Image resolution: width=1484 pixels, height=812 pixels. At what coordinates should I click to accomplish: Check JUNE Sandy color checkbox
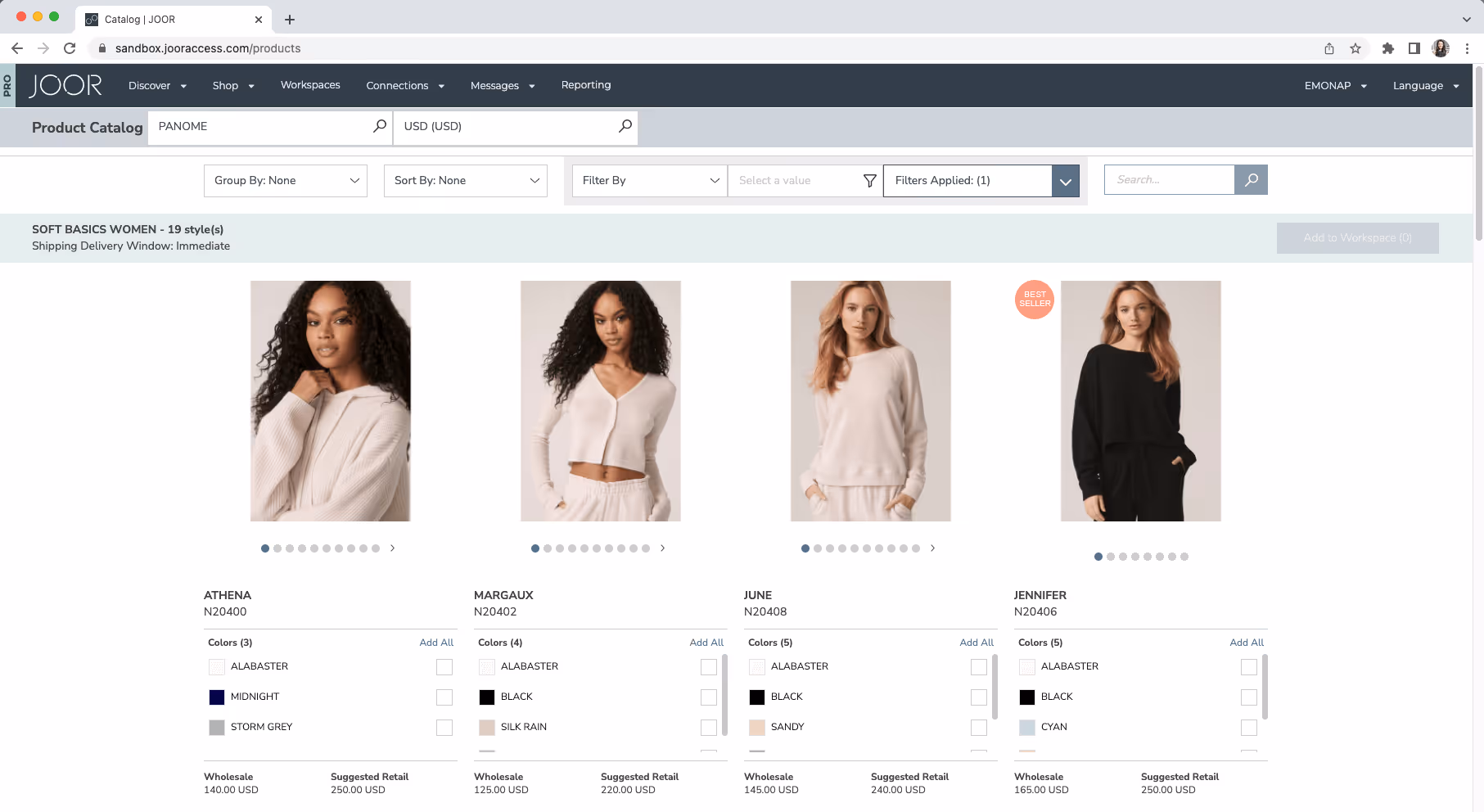coord(979,728)
